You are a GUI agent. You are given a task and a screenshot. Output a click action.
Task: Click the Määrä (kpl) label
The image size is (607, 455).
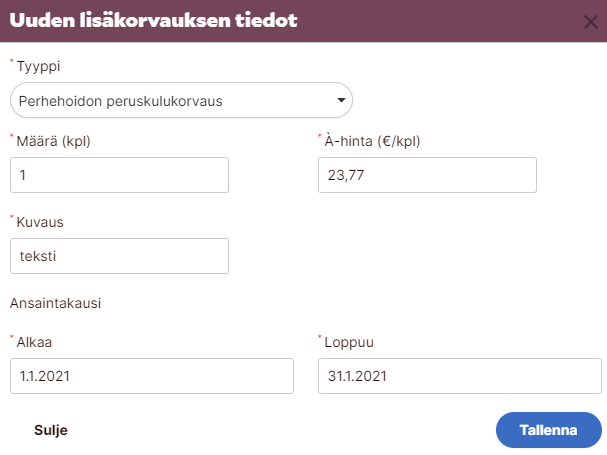click(x=59, y=141)
